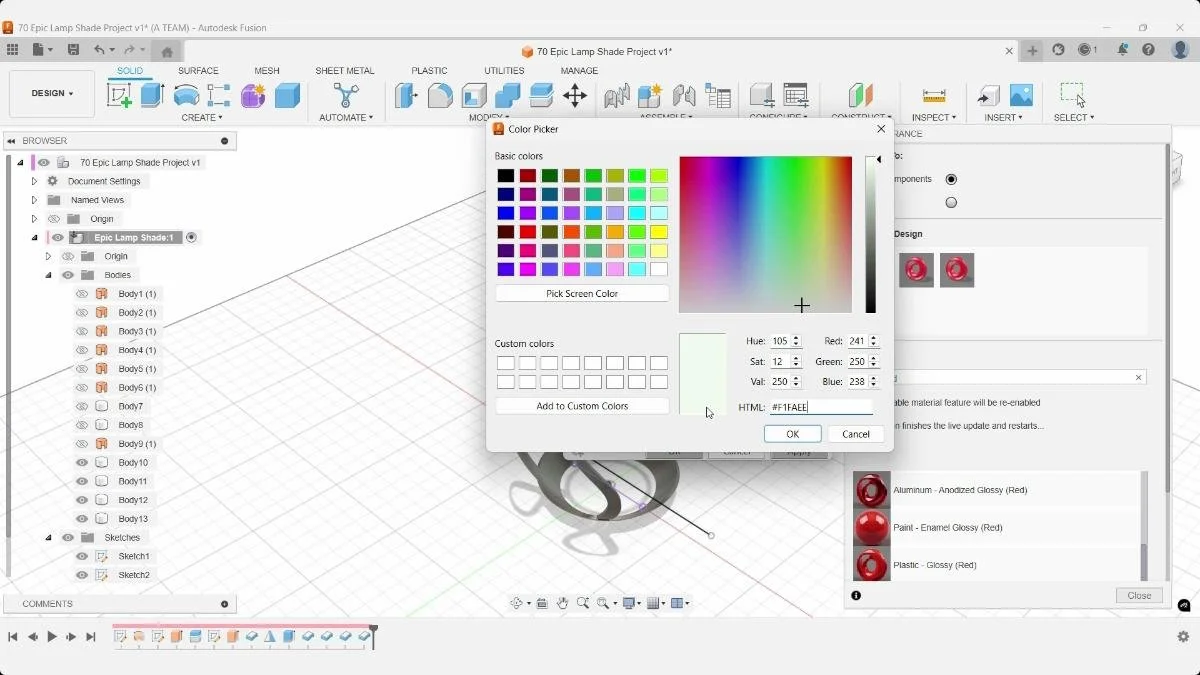
Task: Open the INSPECT dropdown menu
Action: (934, 117)
